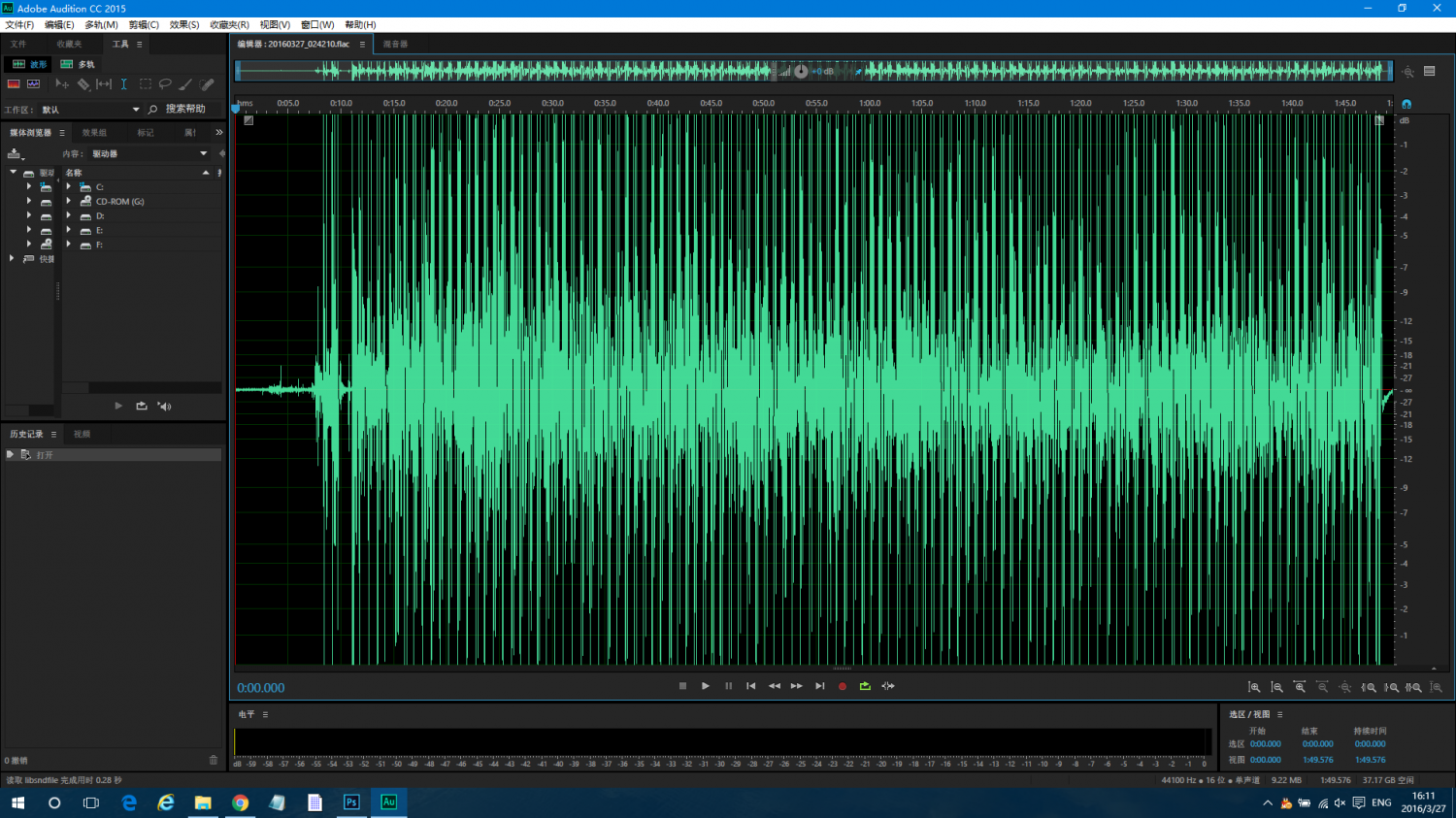Image resolution: width=1456 pixels, height=818 pixels.
Task: Open the 文件(F) menu
Action: pos(19,24)
